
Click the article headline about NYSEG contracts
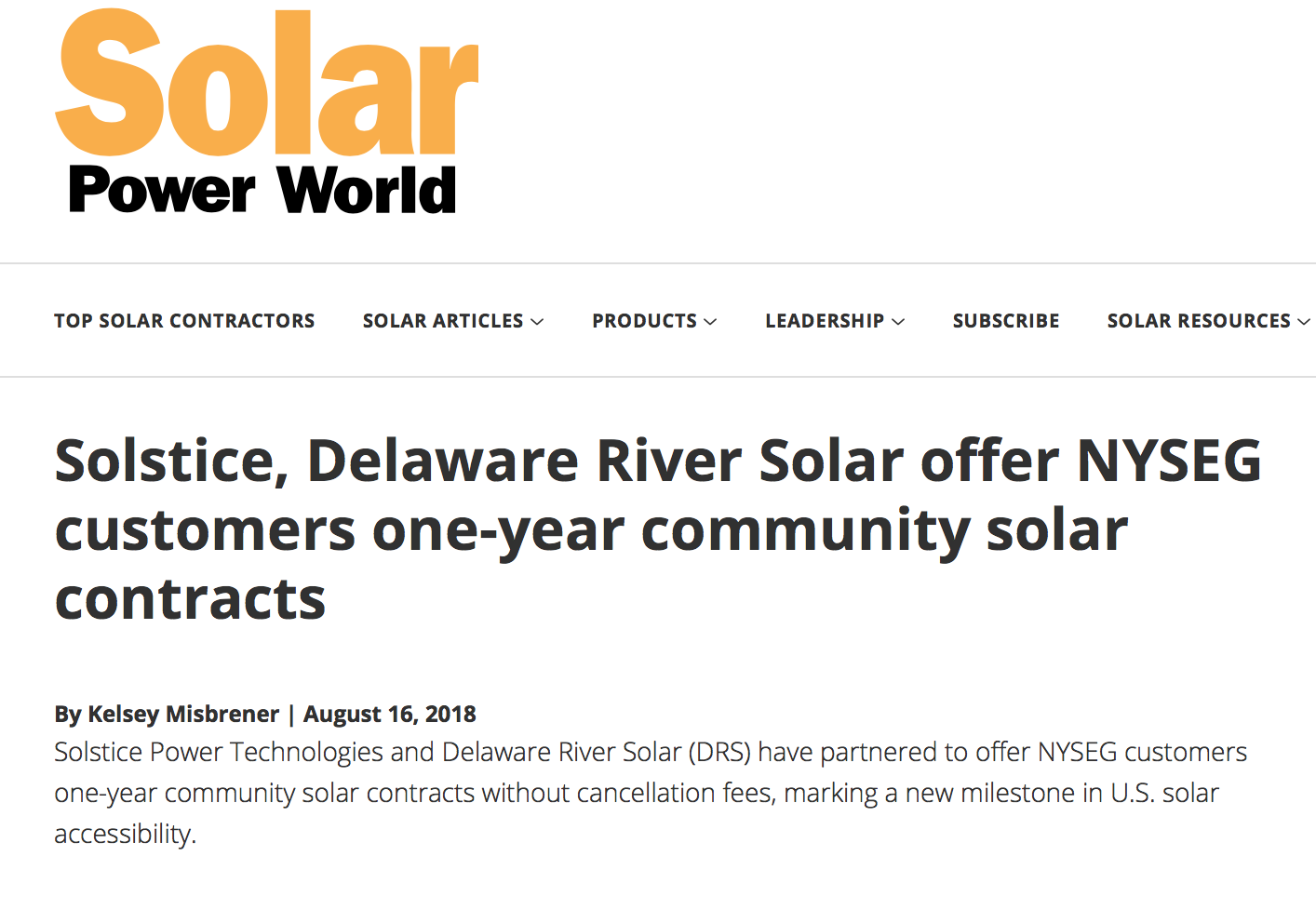pos(658,529)
